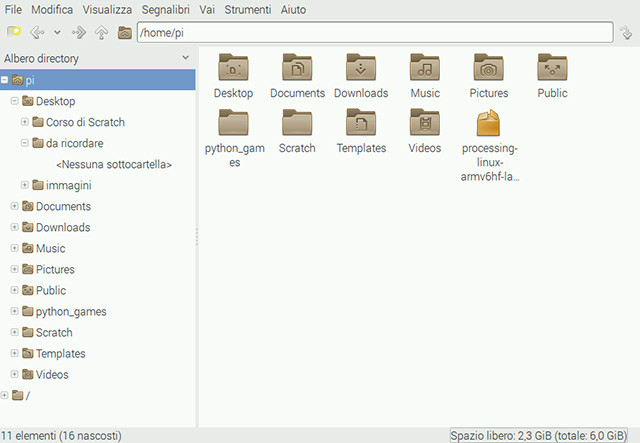Select the Music folder icon in file pane

tap(424, 67)
